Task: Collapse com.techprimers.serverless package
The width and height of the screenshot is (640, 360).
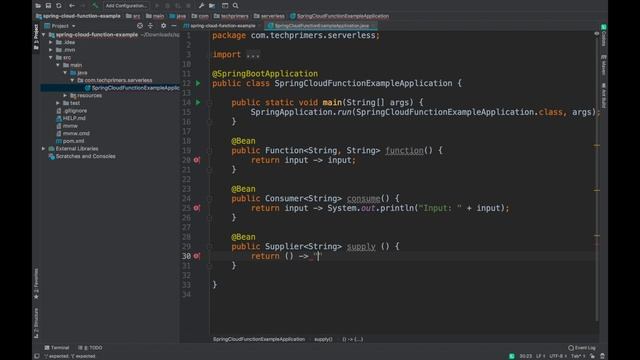Action: pyautogui.click(x=72, y=80)
